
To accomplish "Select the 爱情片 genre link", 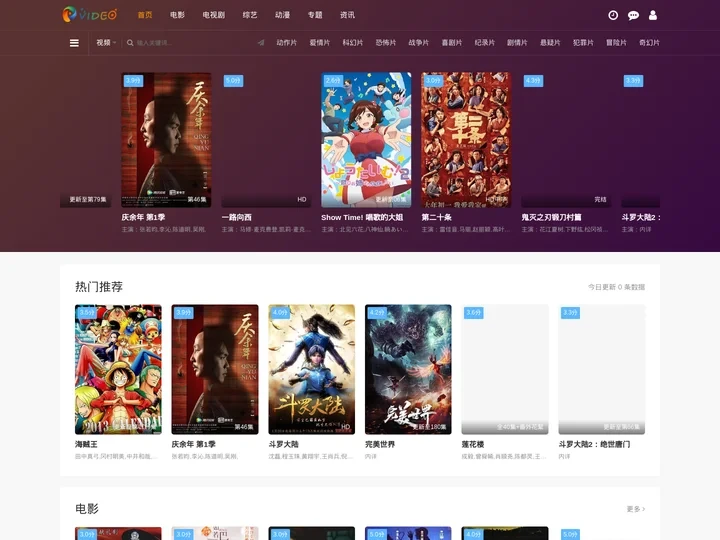I will click(x=320, y=43).
